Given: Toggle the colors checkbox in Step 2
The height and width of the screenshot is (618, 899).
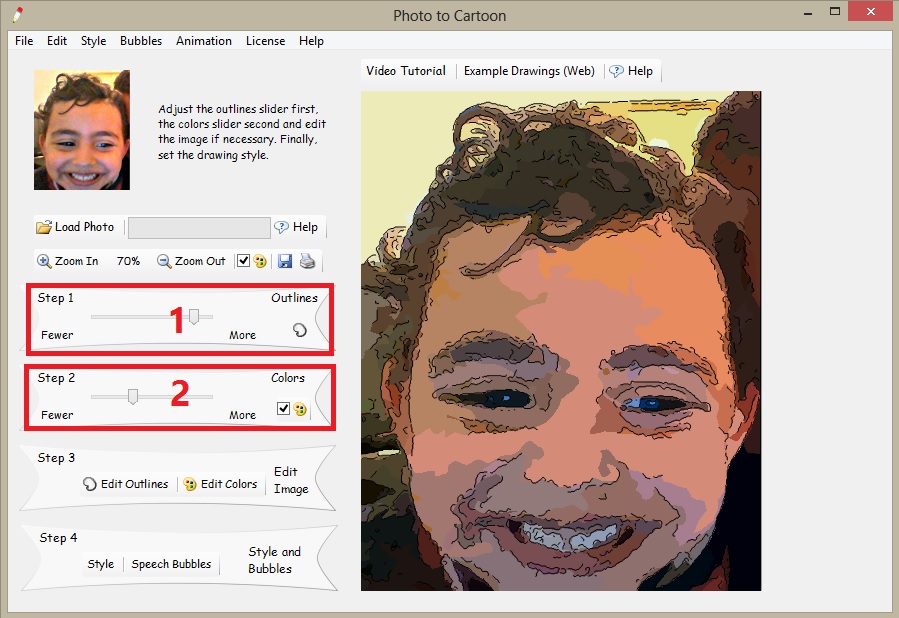Looking at the screenshot, I should 283,408.
